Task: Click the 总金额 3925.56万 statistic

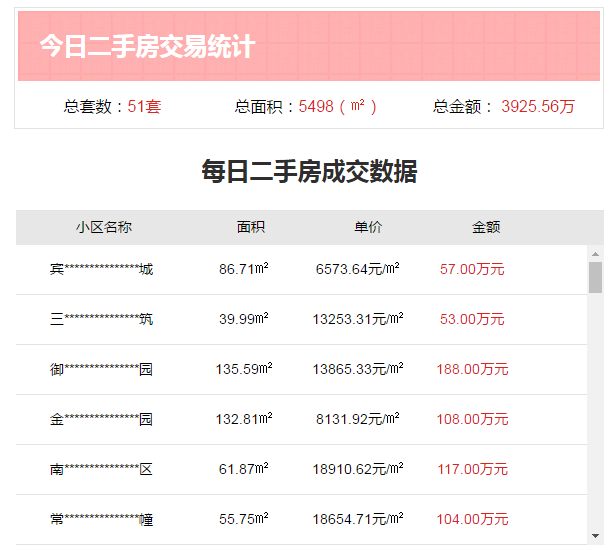Action: [x=504, y=106]
